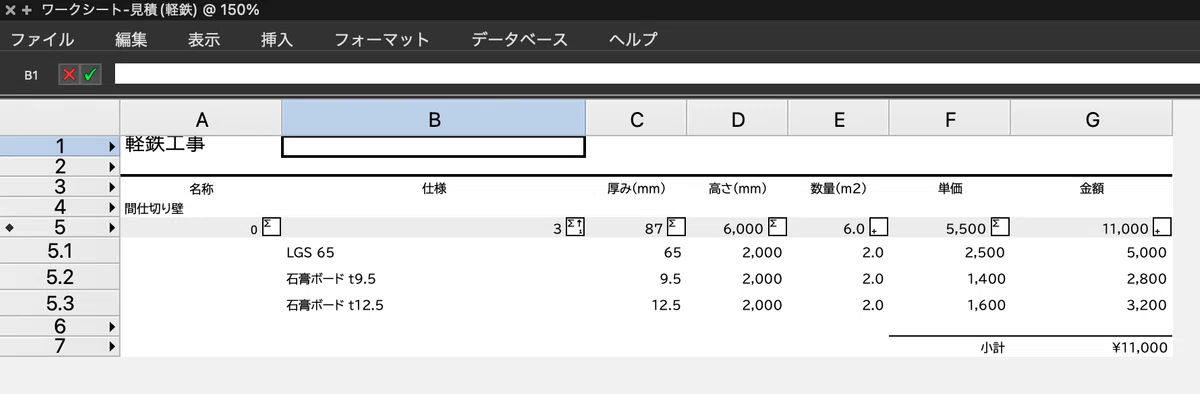Click the sum icon next to 87
1200x394 pixels.
(676, 226)
